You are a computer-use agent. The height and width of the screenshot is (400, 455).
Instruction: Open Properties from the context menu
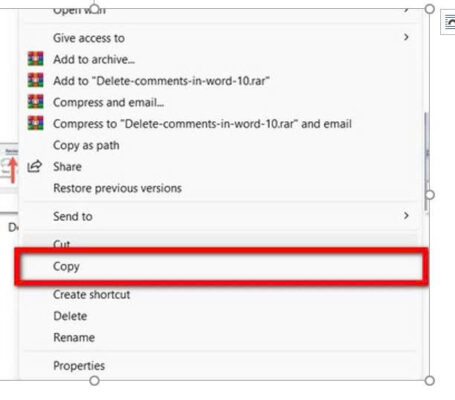pos(79,366)
